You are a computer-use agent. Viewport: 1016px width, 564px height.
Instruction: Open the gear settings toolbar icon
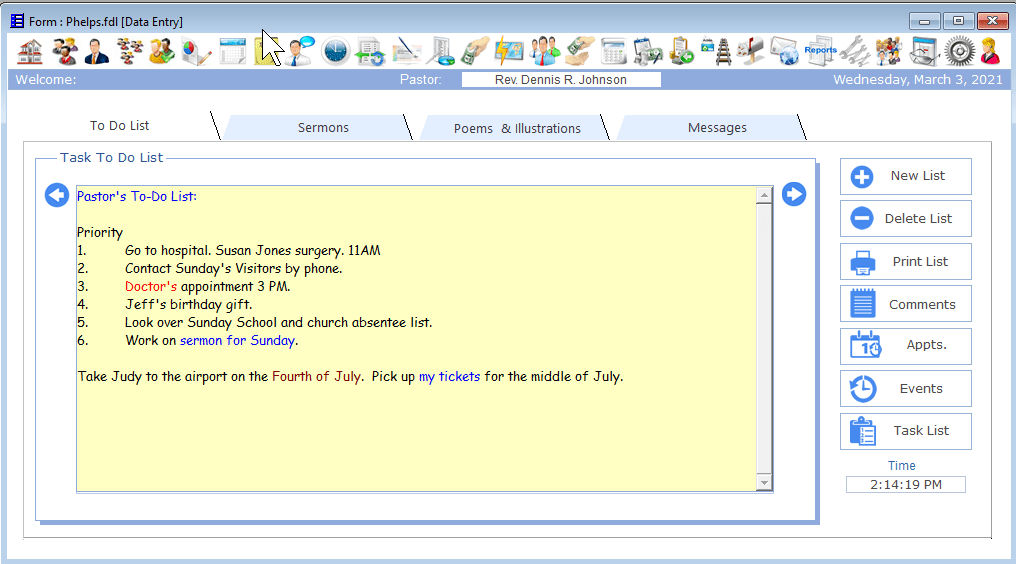pos(960,51)
